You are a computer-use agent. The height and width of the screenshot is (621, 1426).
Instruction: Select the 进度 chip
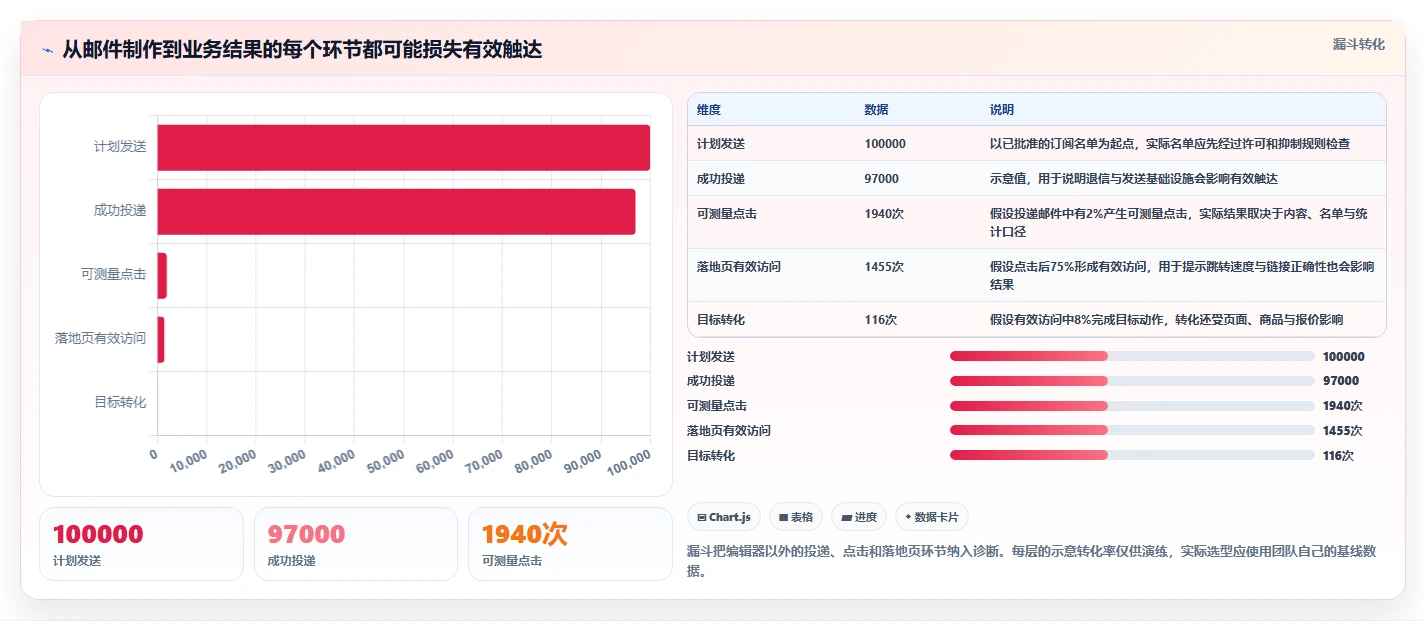pos(859,517)
